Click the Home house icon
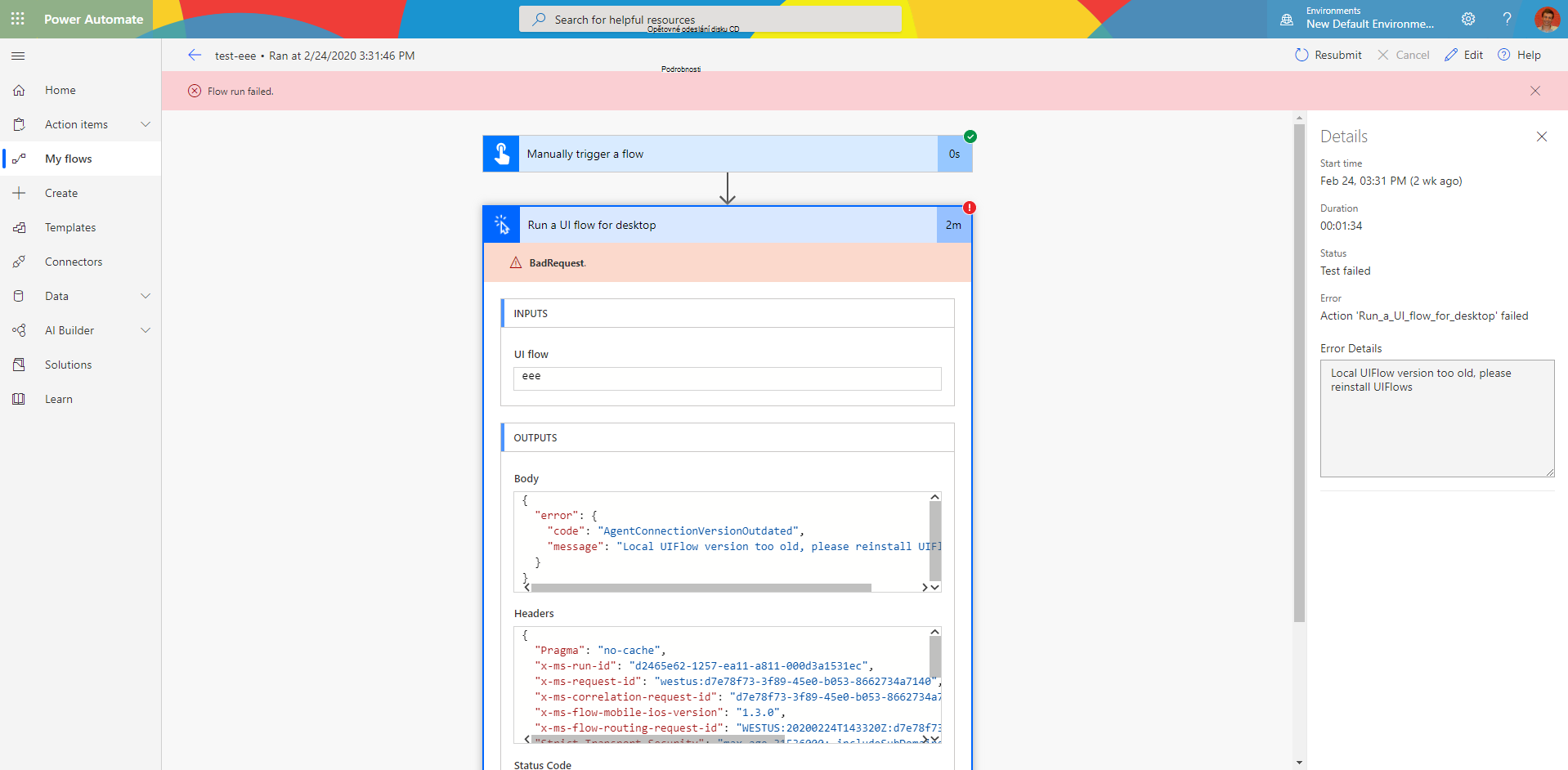1568x770 pixels. click(19, 90)
